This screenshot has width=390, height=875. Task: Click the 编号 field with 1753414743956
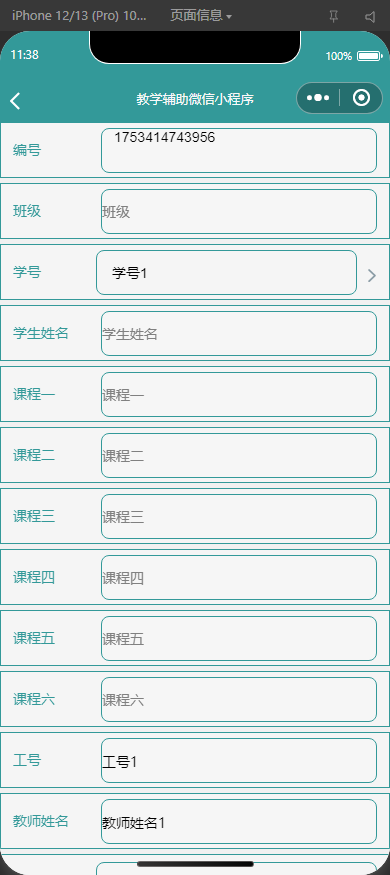pos(239,151)
